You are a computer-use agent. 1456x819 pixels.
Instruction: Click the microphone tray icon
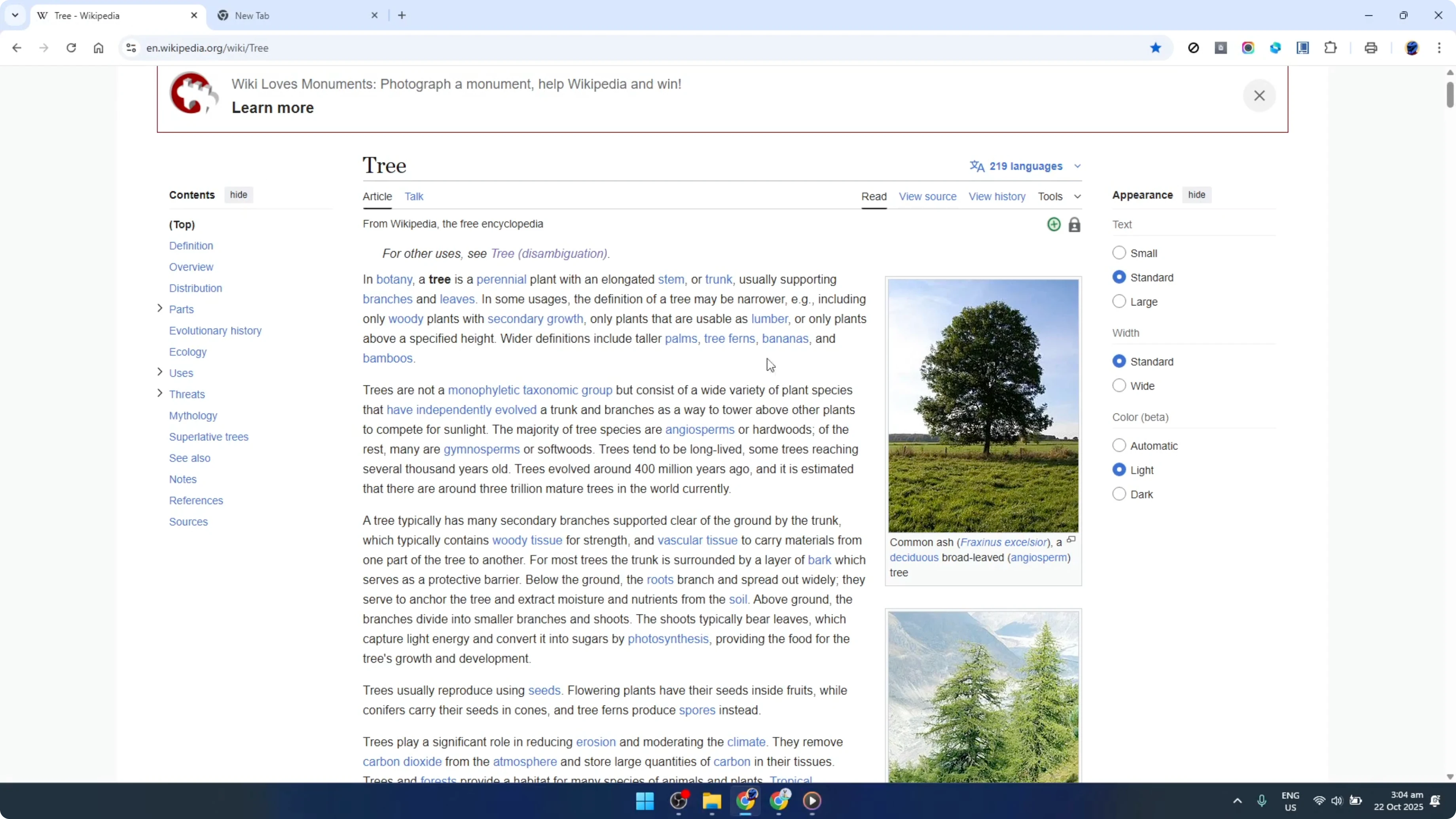tap(1262, 800)
